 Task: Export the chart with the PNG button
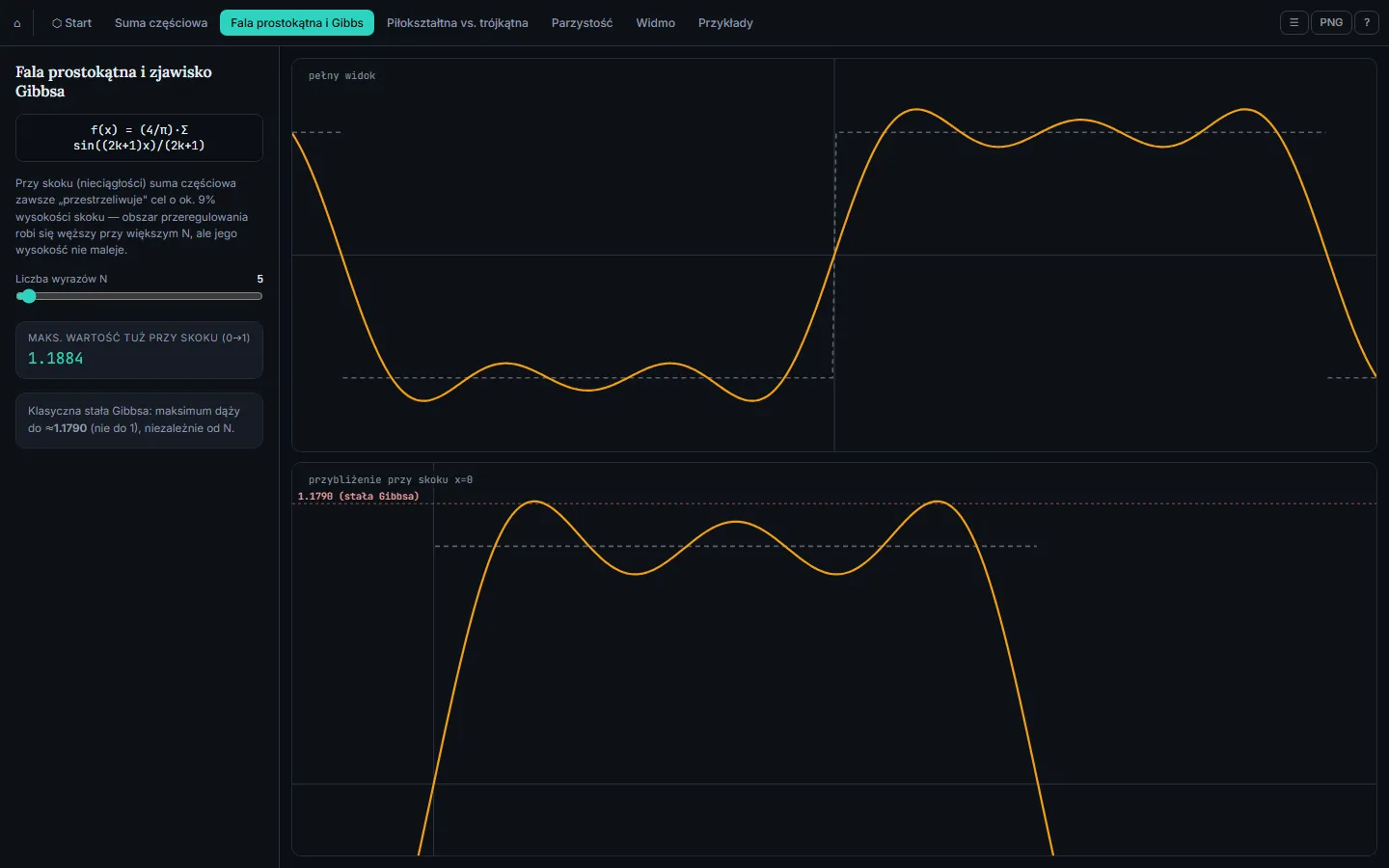[x=1331, y=22]
